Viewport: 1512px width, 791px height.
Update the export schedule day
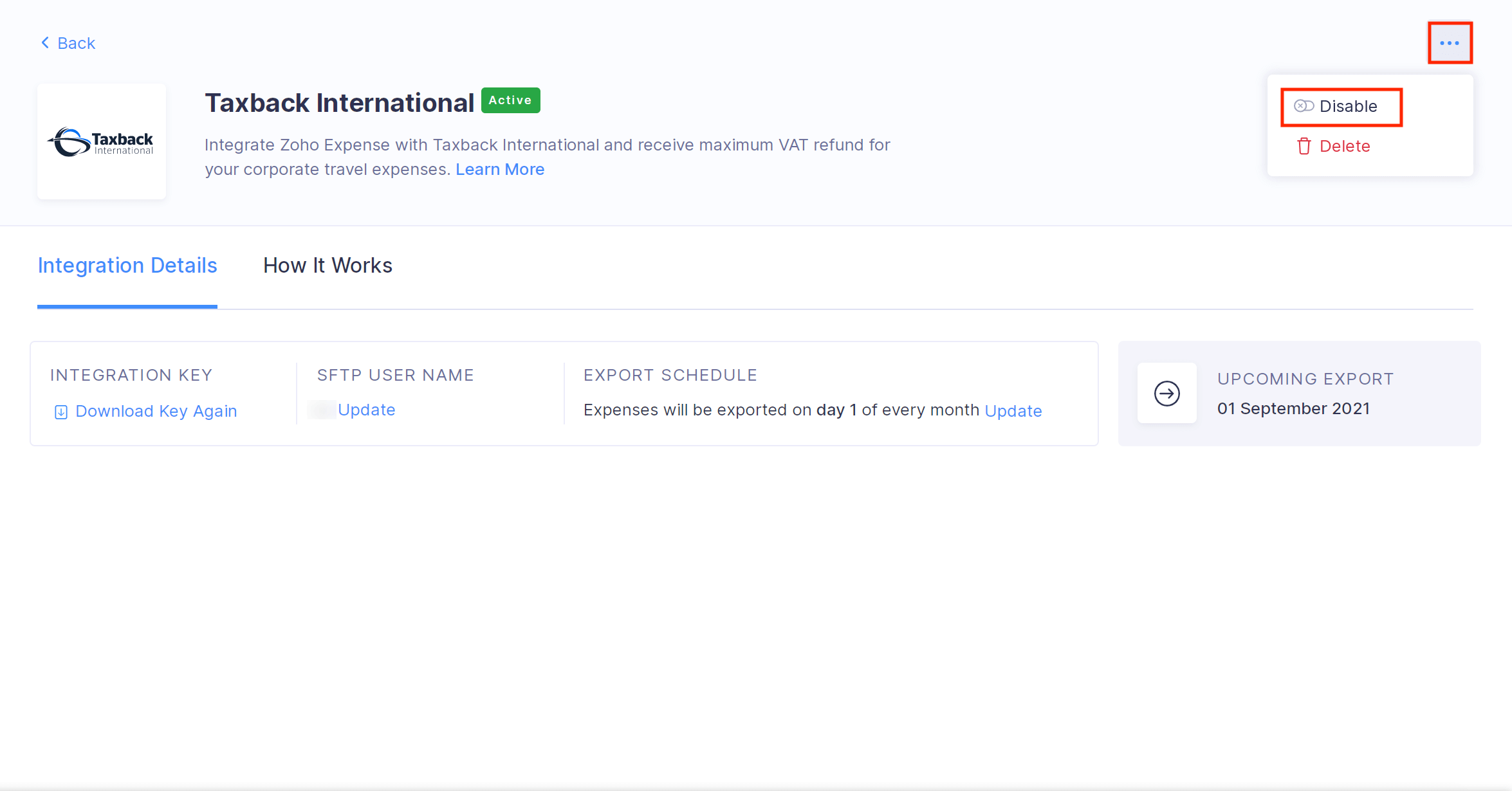1013,410
